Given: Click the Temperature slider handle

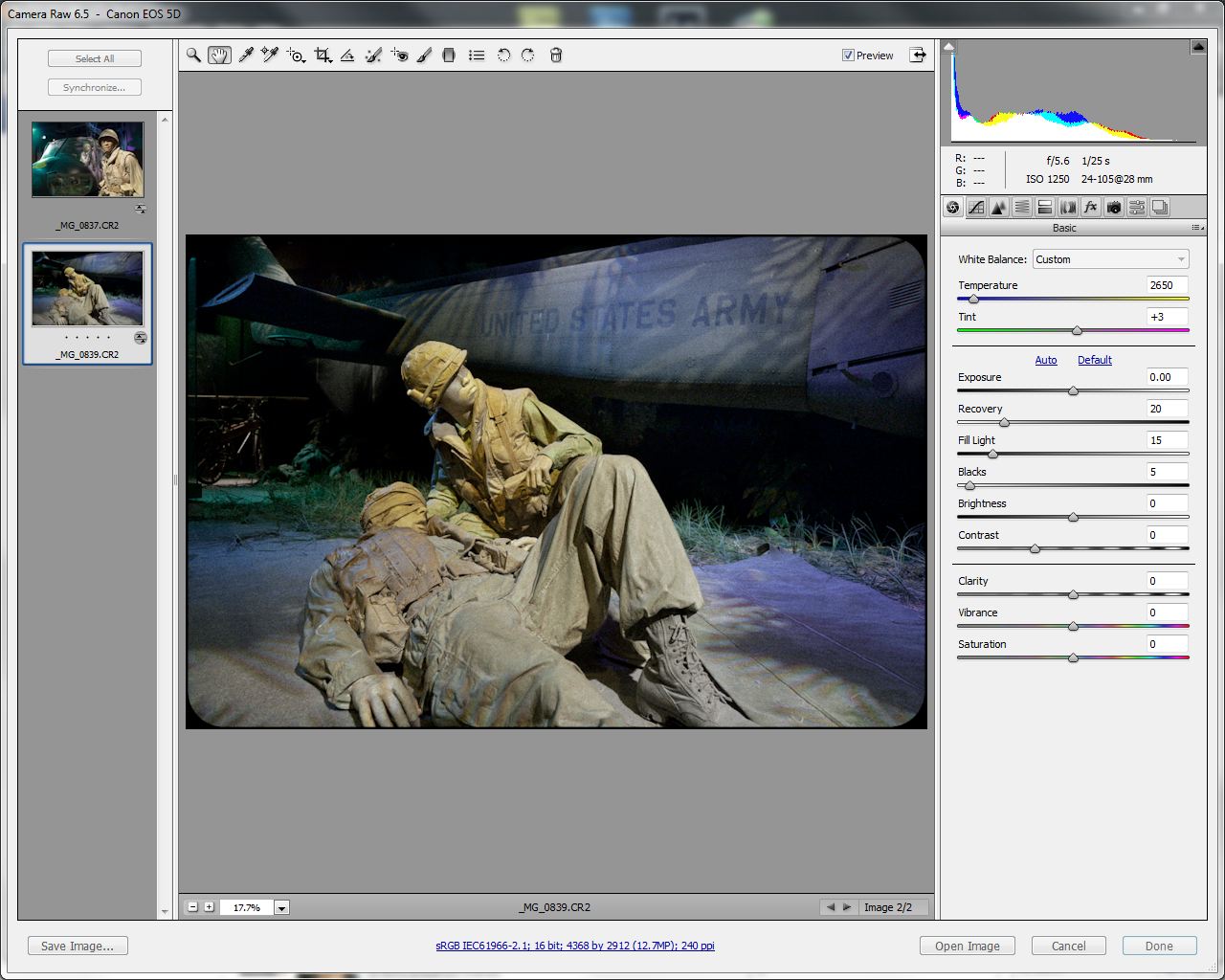Looking at the screenshot, I should tap(974, 300).
